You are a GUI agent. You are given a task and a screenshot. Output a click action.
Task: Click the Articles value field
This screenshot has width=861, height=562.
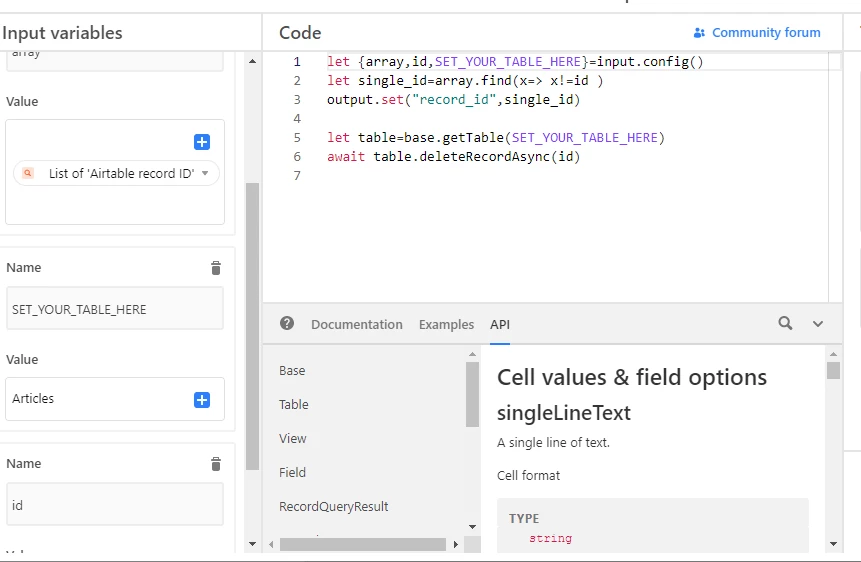coord(115,399)
